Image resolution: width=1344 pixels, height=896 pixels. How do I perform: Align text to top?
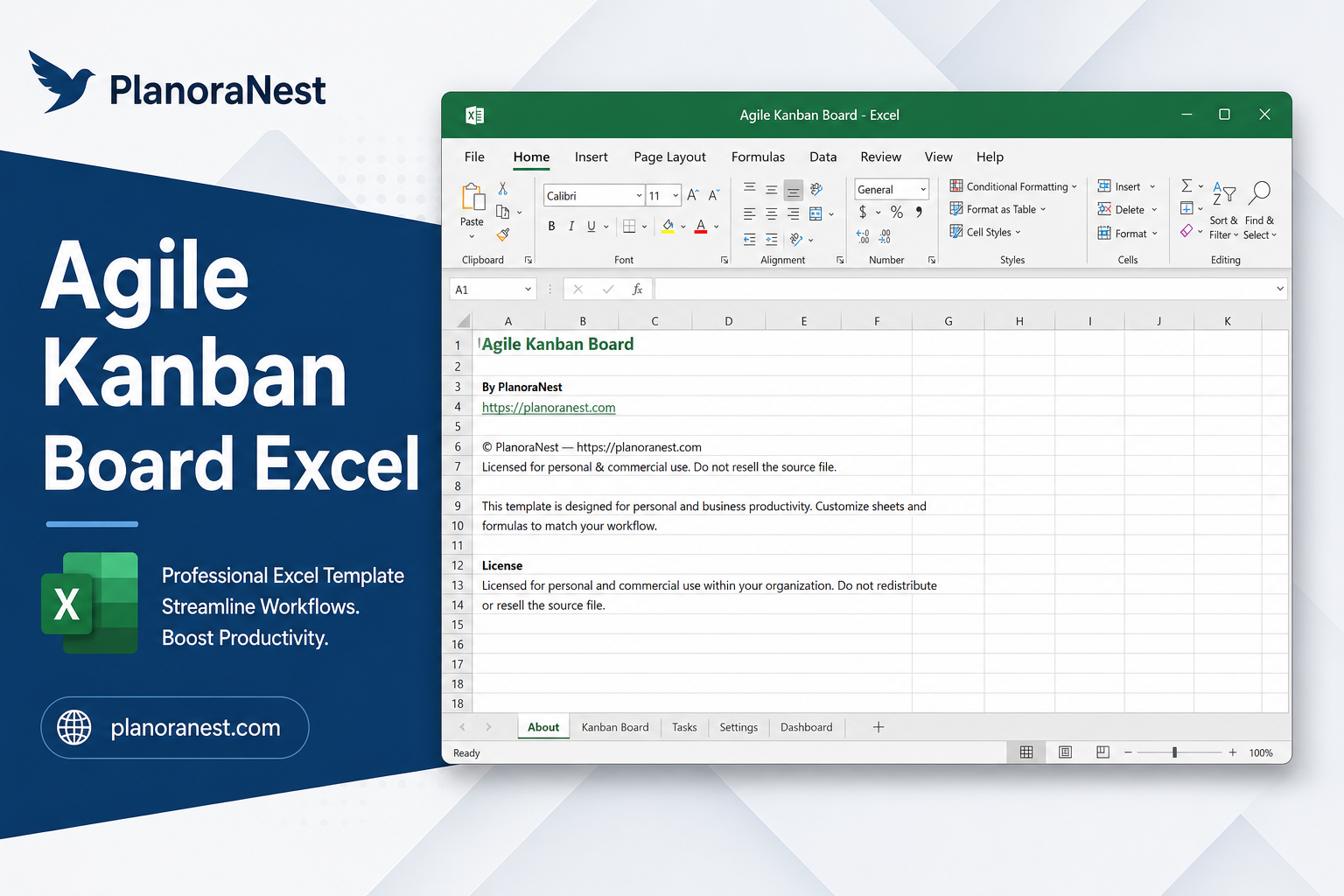750,188
